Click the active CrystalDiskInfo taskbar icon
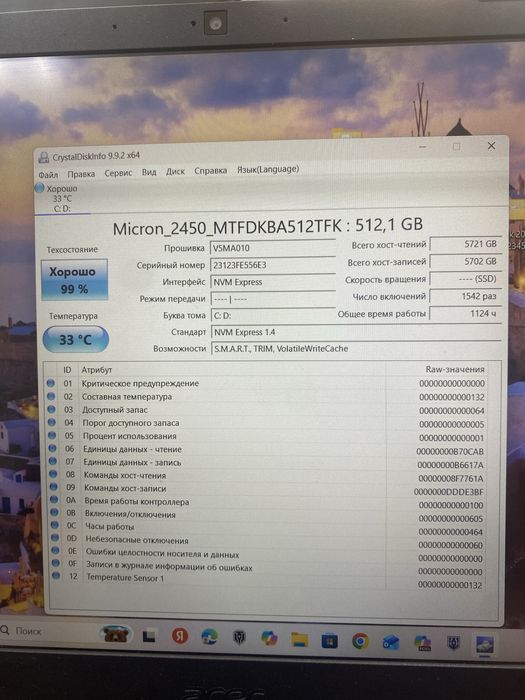 (484, 645)
